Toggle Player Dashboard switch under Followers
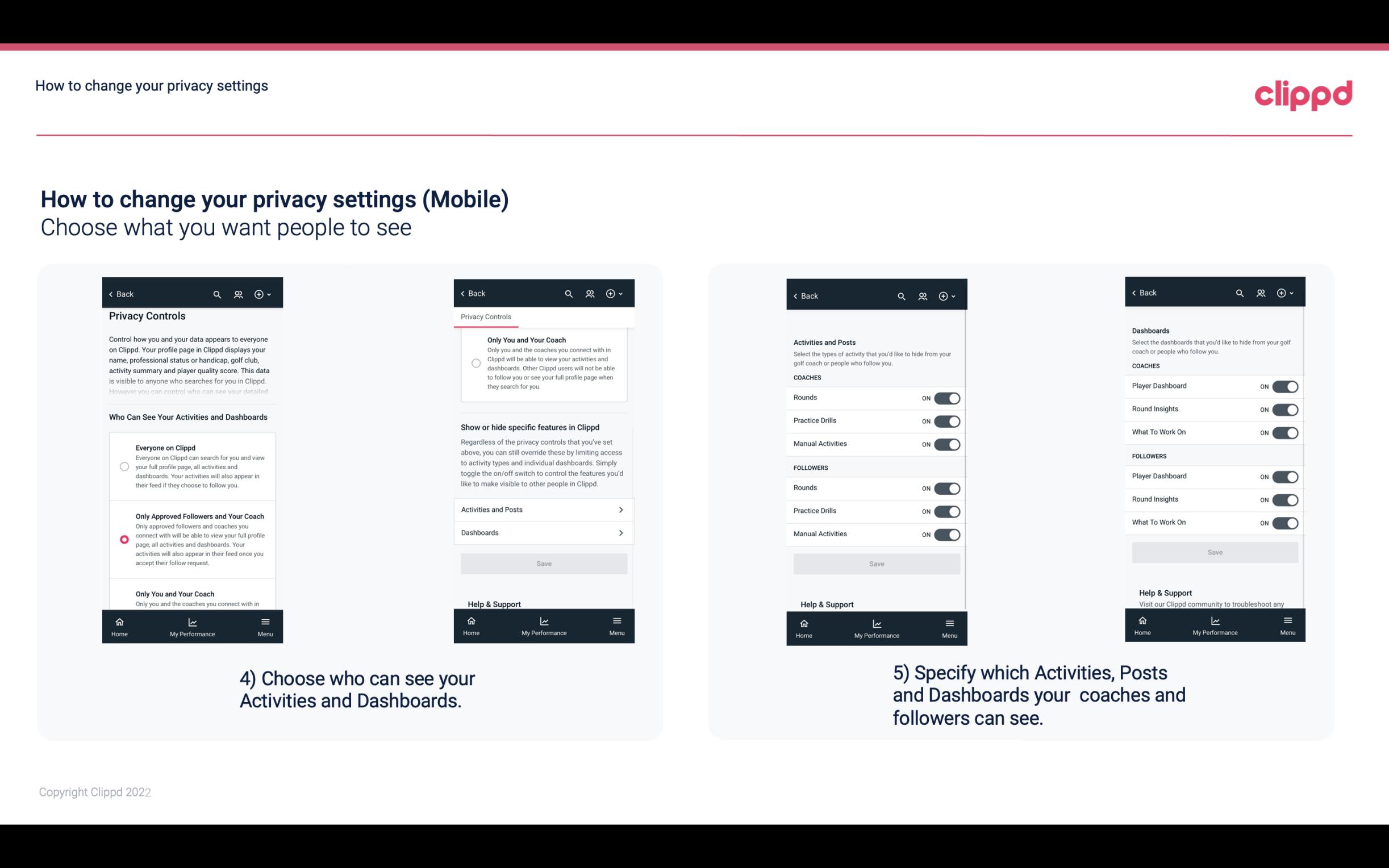The image size is (1389, 868). [1285, 476]
